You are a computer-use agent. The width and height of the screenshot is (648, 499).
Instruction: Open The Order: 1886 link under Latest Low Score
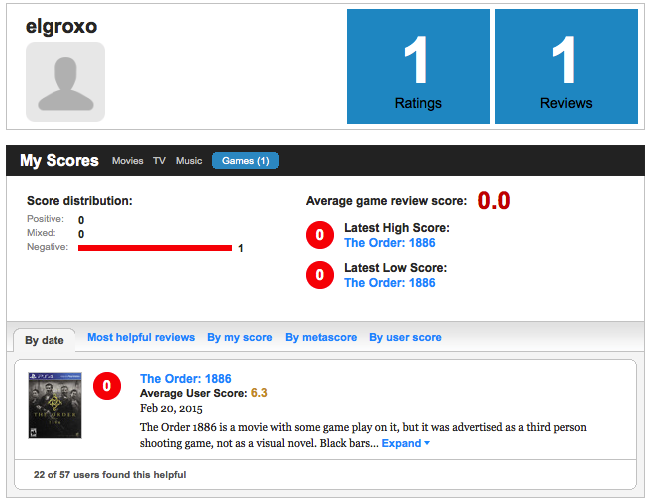tap(390, 283)
